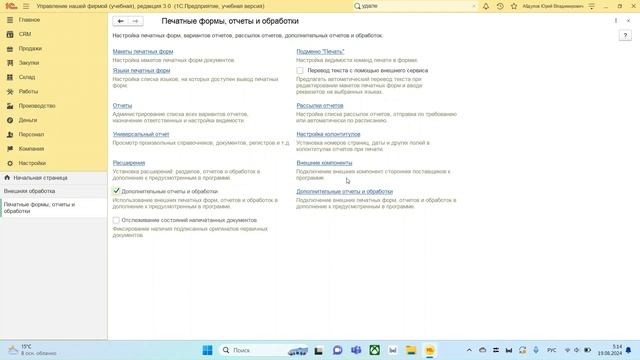The width and height of the screenshot is (640, 360).
Task: Open the Отчеты link
Action: click(x=122, y=105)
